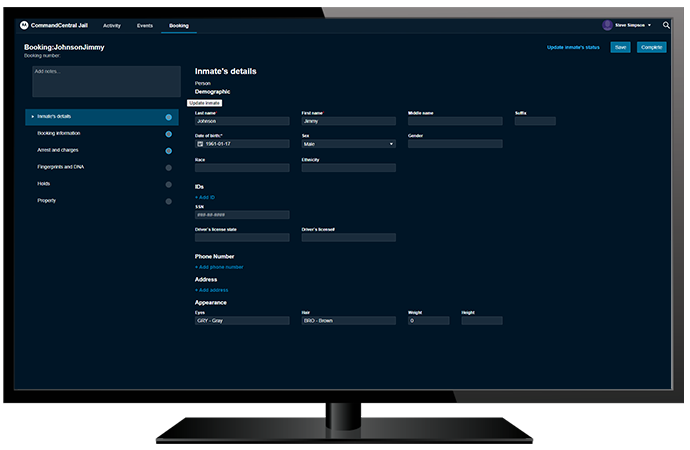Select Holds in the booking sidebar

(44, 184)
